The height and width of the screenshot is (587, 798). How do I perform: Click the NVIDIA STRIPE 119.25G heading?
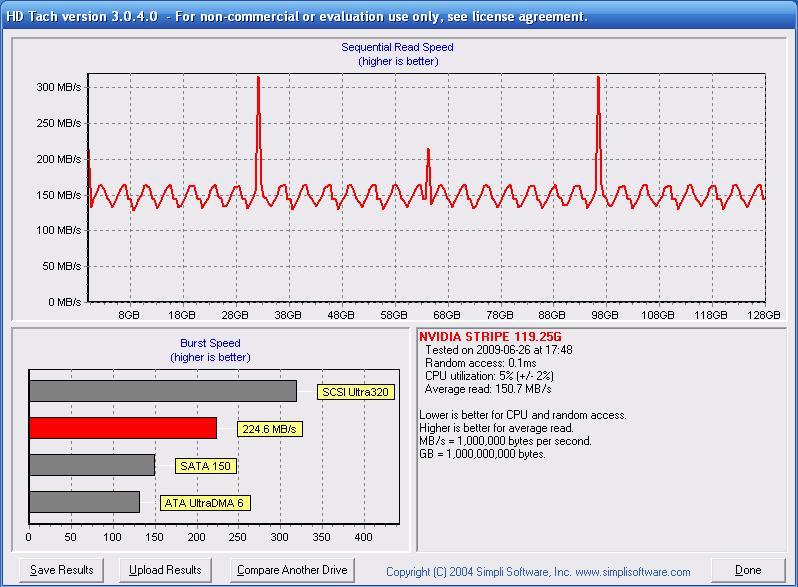pyautogui.click(x=490, y=337)
